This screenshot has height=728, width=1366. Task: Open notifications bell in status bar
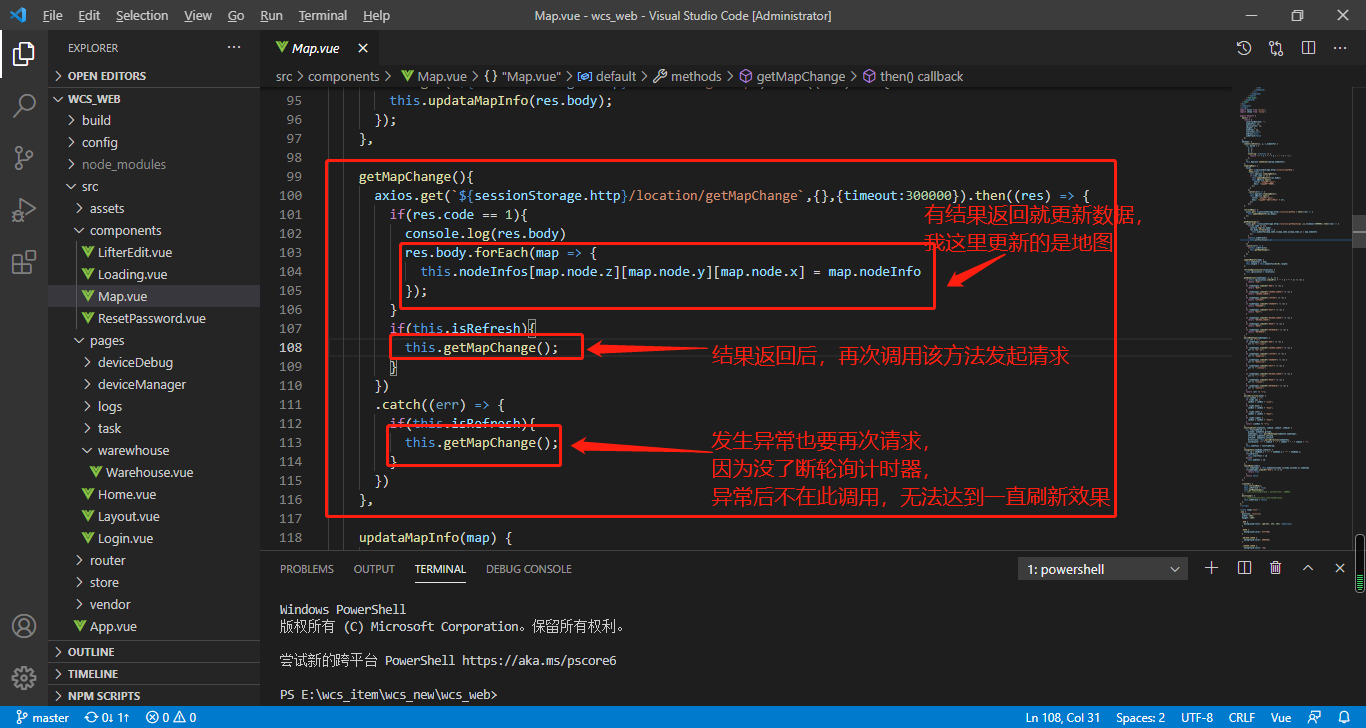pos(1345,717)
